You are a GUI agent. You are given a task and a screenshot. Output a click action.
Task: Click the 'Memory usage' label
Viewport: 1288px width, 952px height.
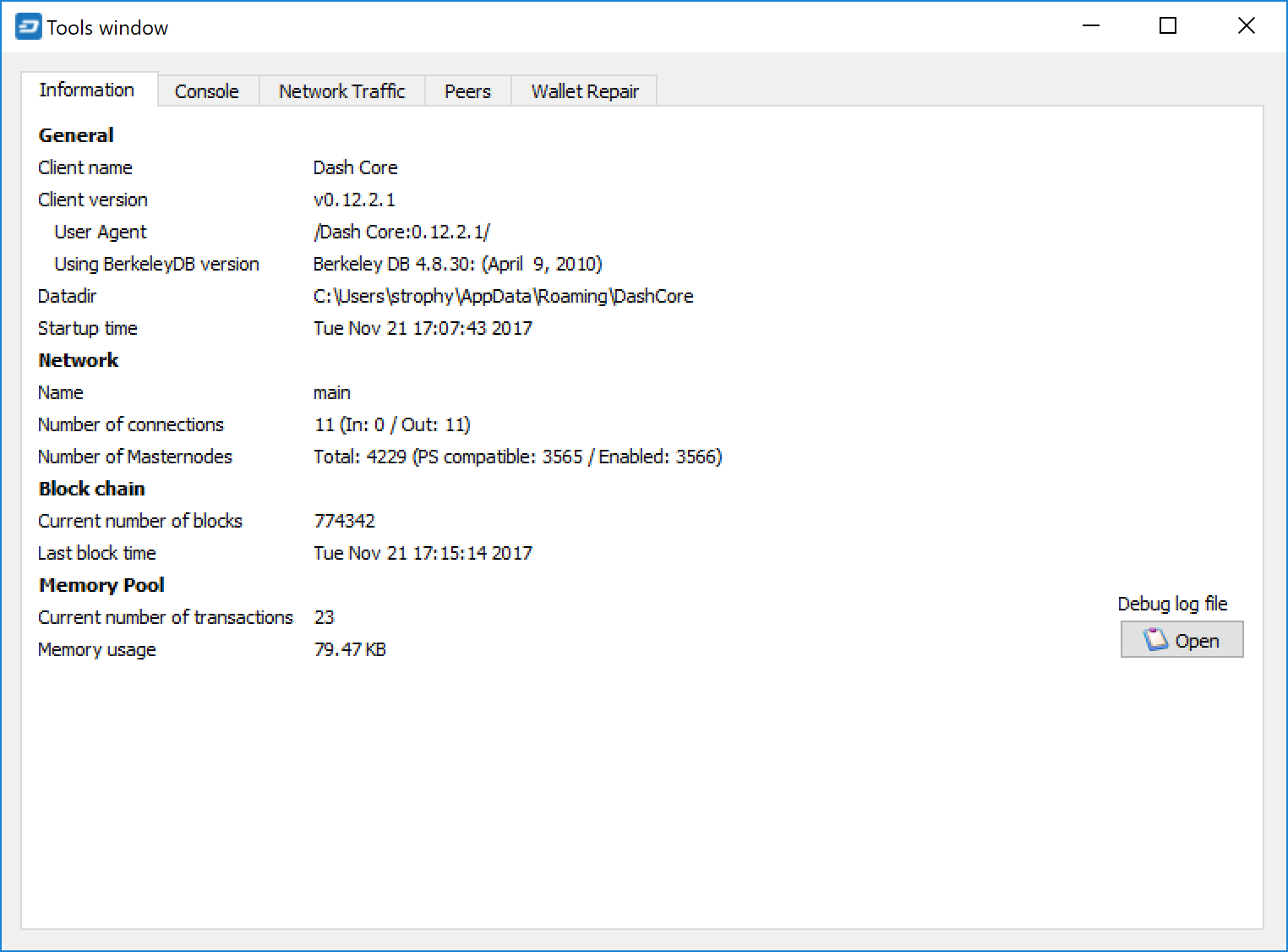(97, 649)
